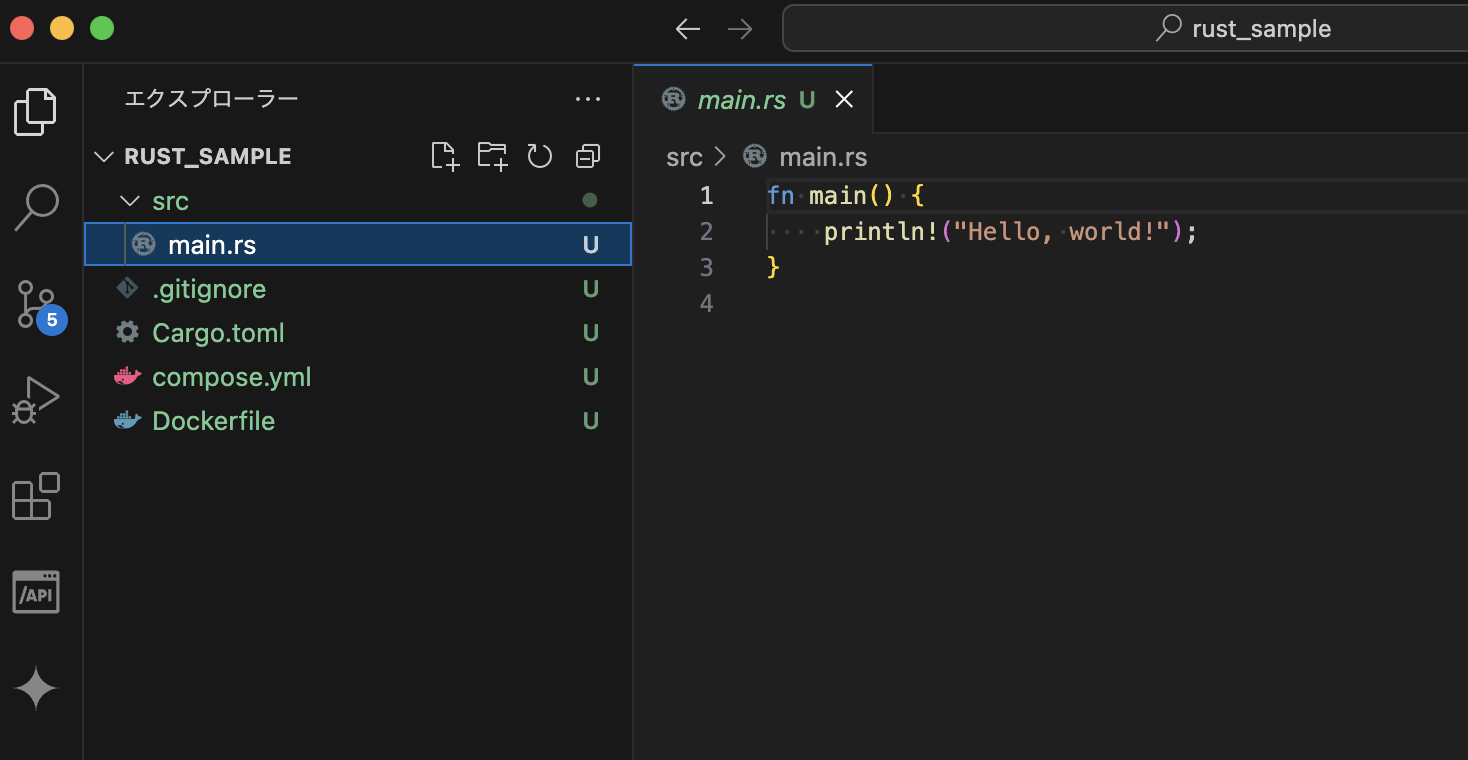
Task: Click the エクスプローラー panel title
Action: coord(211,99)
